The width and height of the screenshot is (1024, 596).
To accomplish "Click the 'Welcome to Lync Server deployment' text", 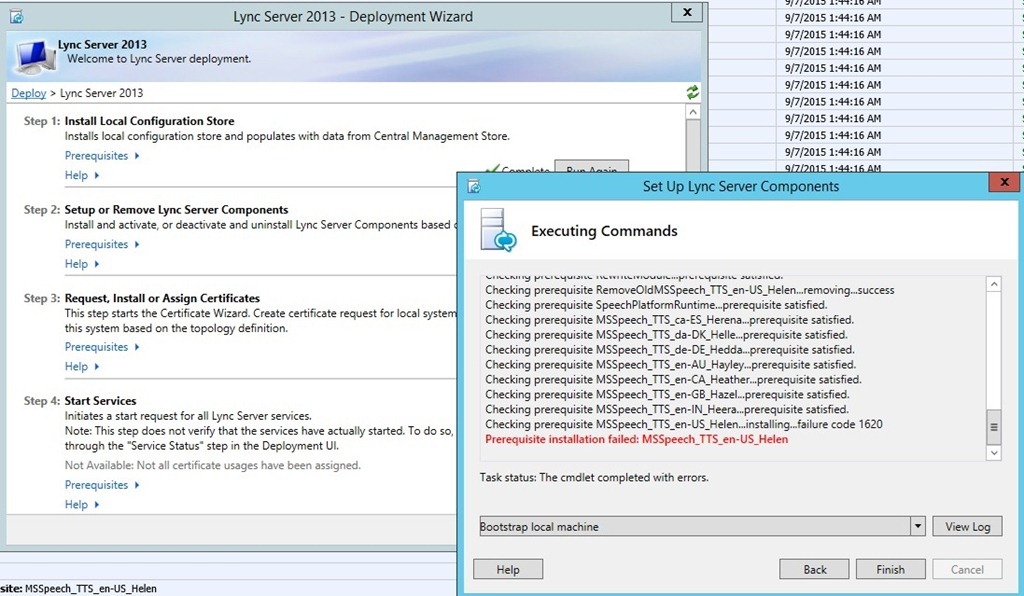I will 159,59.
